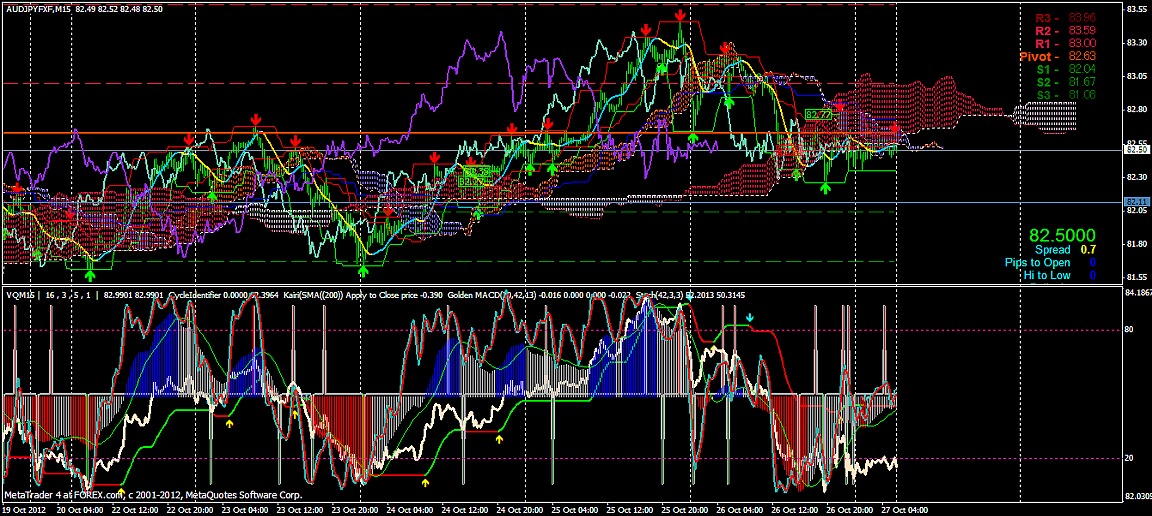Image resolution: width=1152 pixels, height=516 pixels.
Task: Click the VQM15 indicator window header text
Action: [20, 295]
